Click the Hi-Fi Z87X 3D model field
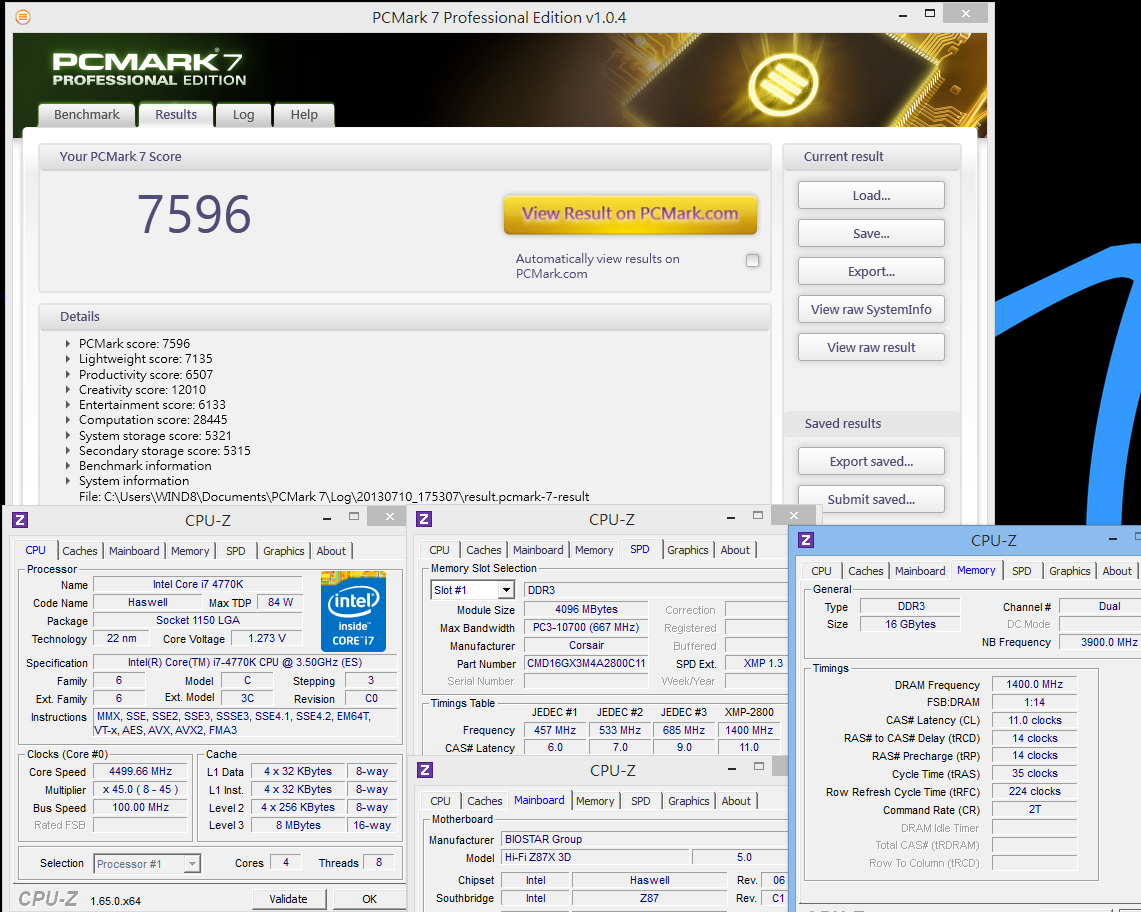 coord(595,857)
